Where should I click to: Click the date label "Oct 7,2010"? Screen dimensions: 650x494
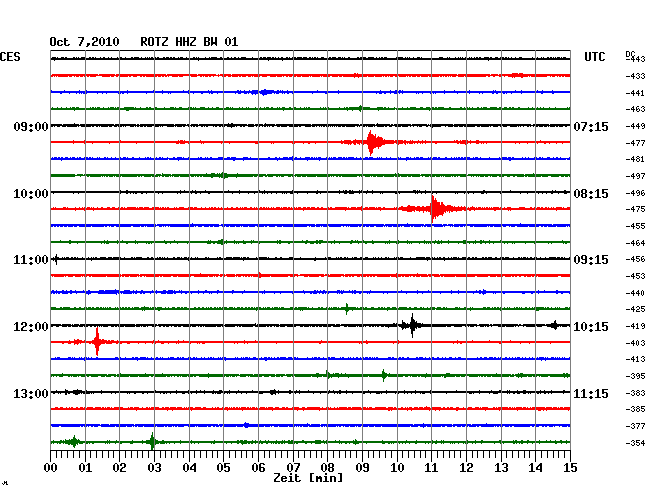(x=84, y=42)
